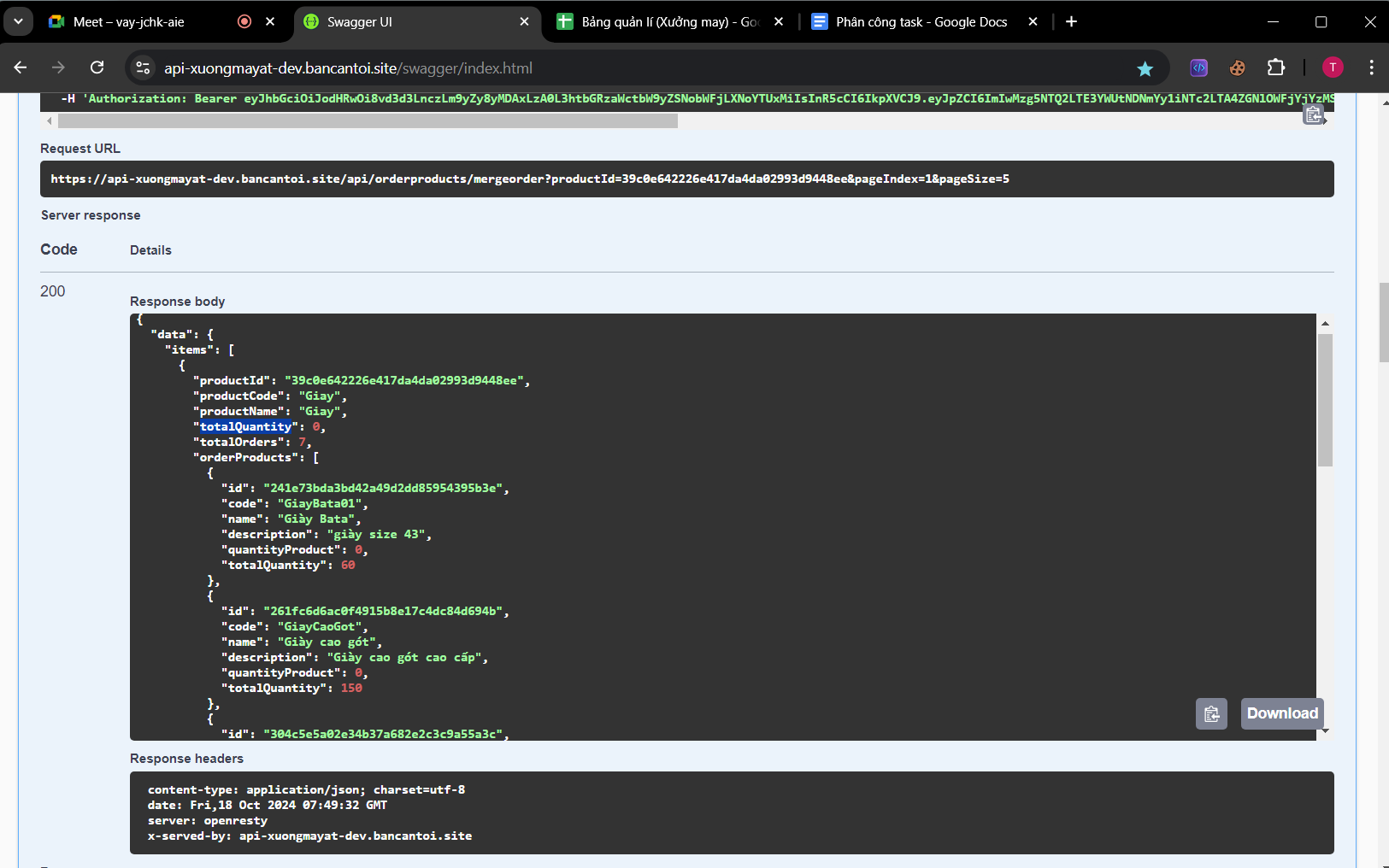This screenshot has height=868, width=1389.
Task: Click the Download response button
Action: click(x=1281, y=714)
